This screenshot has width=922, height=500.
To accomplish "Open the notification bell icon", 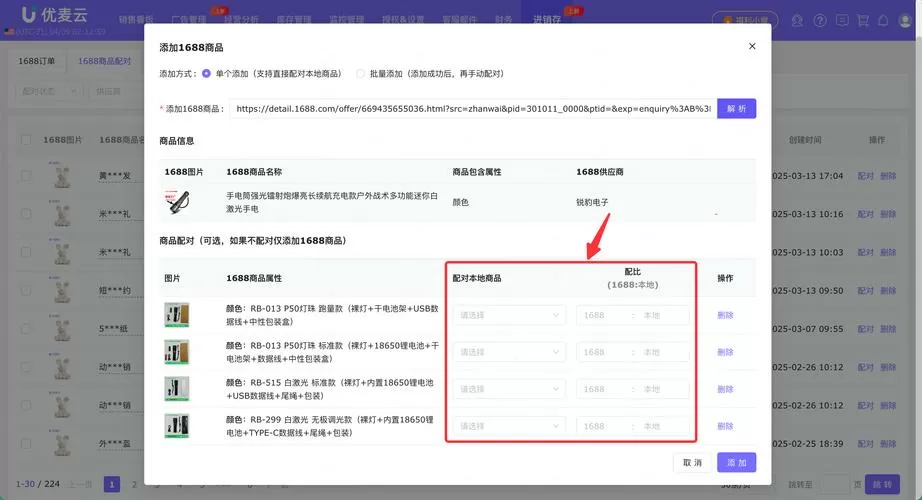I will coord(883,21).
